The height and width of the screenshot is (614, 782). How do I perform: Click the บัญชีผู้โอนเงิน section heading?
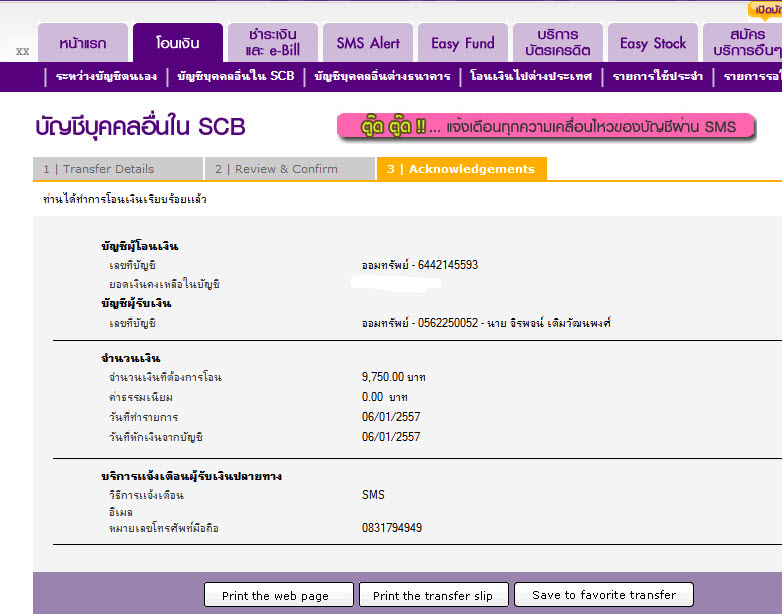pyautogui.click(x=140, y=246)
